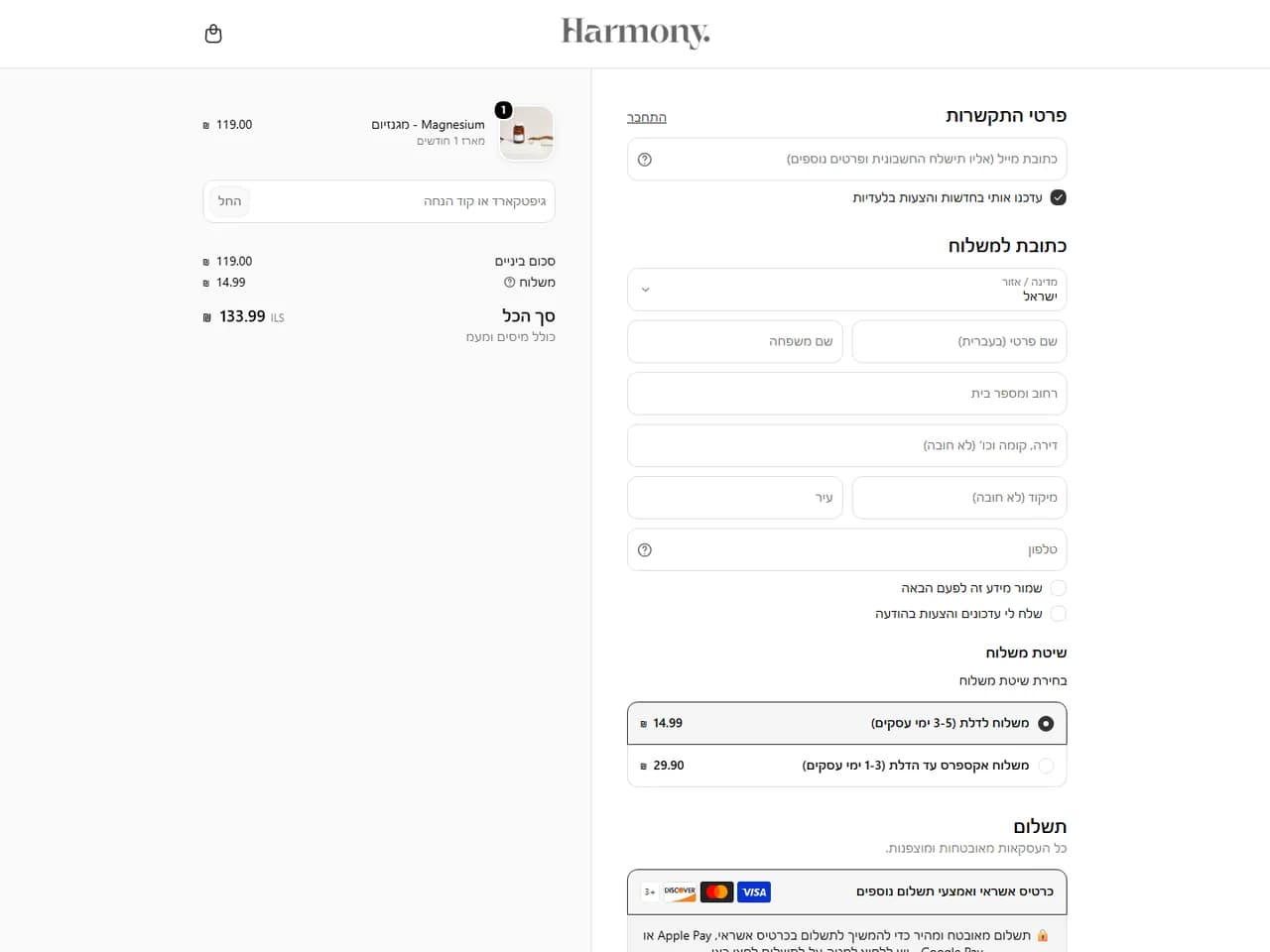Screen dimensions: 1270x952
Task: Focus the שם משפחה last name field
Action: tap(735, 341)
